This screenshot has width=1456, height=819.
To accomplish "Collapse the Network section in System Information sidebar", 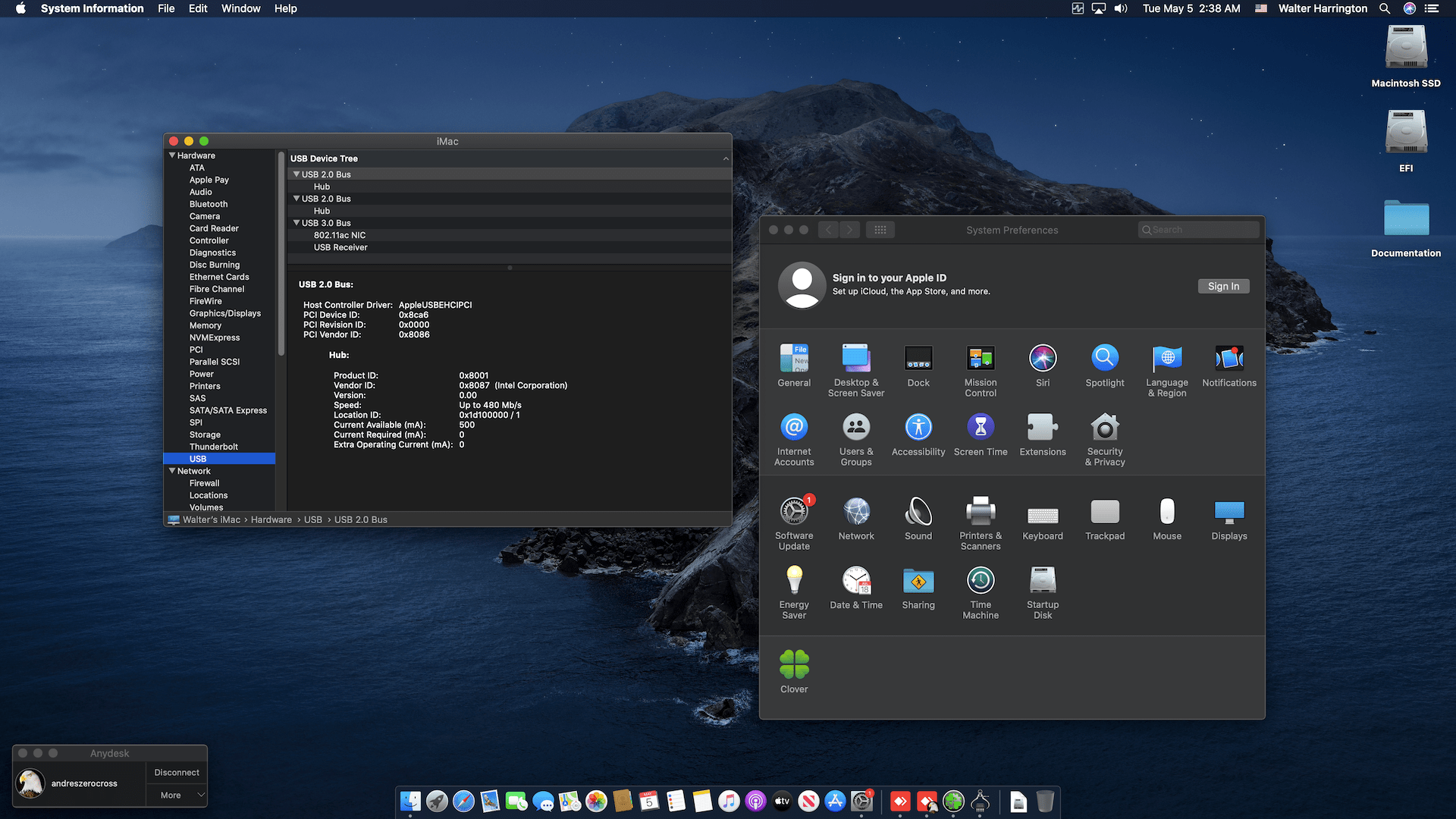I will (x=172, y=471).
